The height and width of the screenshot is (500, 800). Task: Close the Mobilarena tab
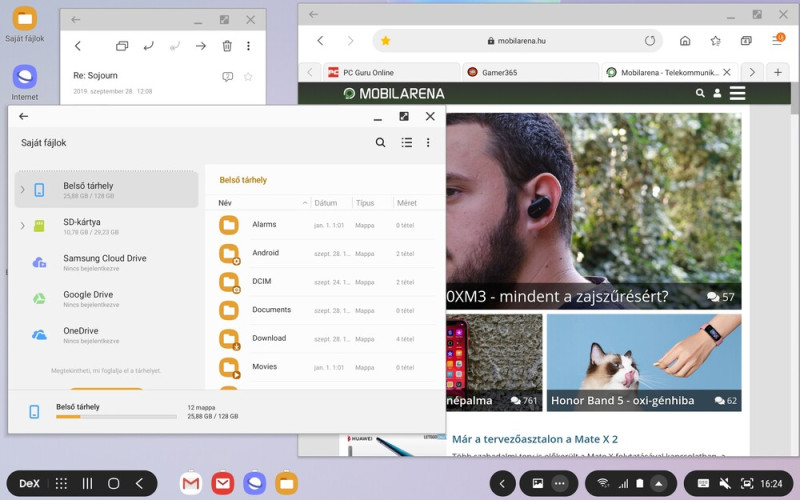727,72
